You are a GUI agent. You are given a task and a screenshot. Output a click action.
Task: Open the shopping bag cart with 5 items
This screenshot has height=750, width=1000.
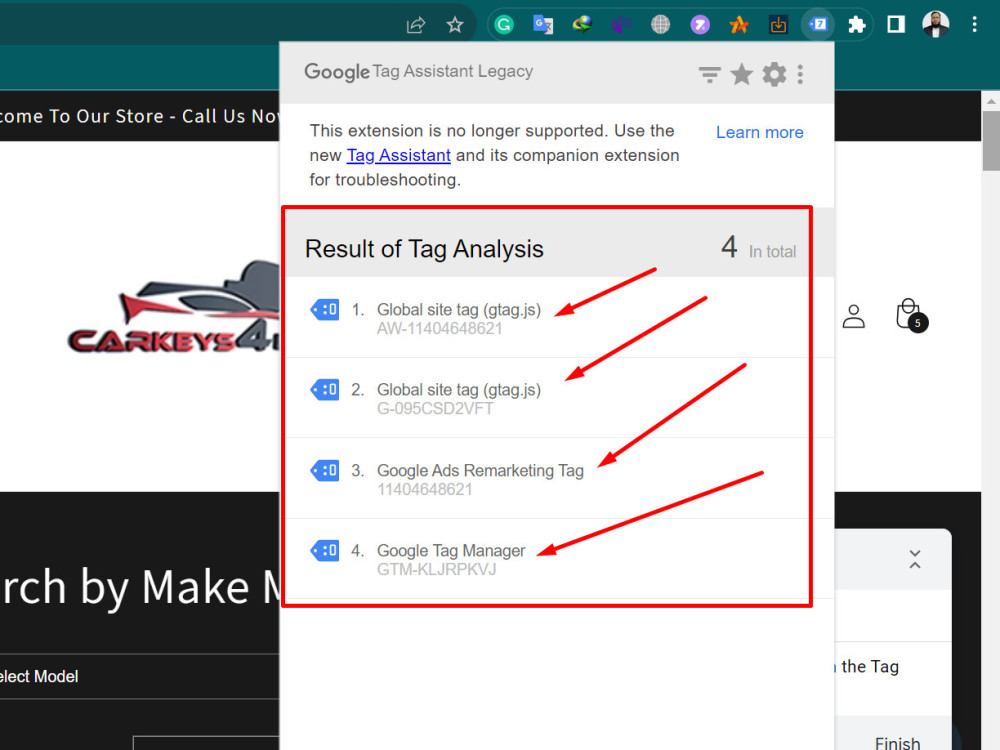911,314
